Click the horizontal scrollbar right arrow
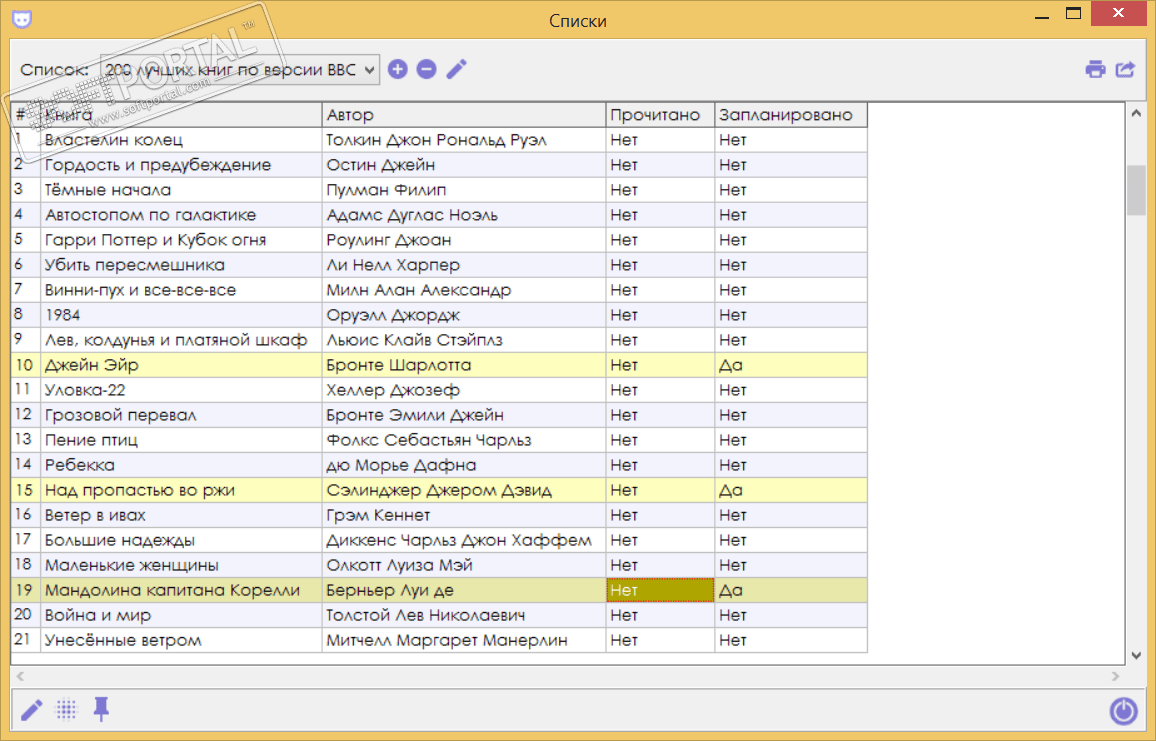This screenshot has height=741, width=1156. (1118, 677)
